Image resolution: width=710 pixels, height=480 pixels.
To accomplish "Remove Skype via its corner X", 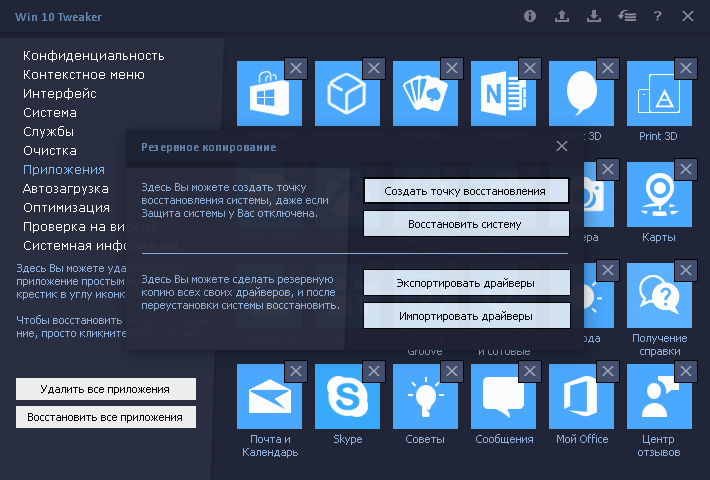I will (374, 371).
